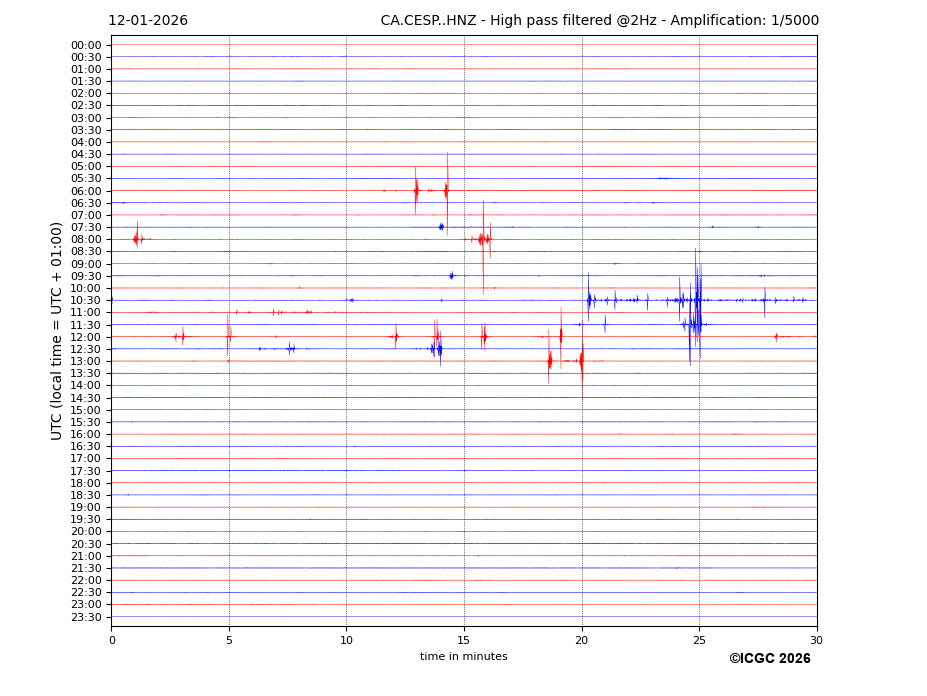Image resolution: width=927 pixels, height=696 pixels.
Task: Pick the 10:30 time label
Action: pos(86,300)
